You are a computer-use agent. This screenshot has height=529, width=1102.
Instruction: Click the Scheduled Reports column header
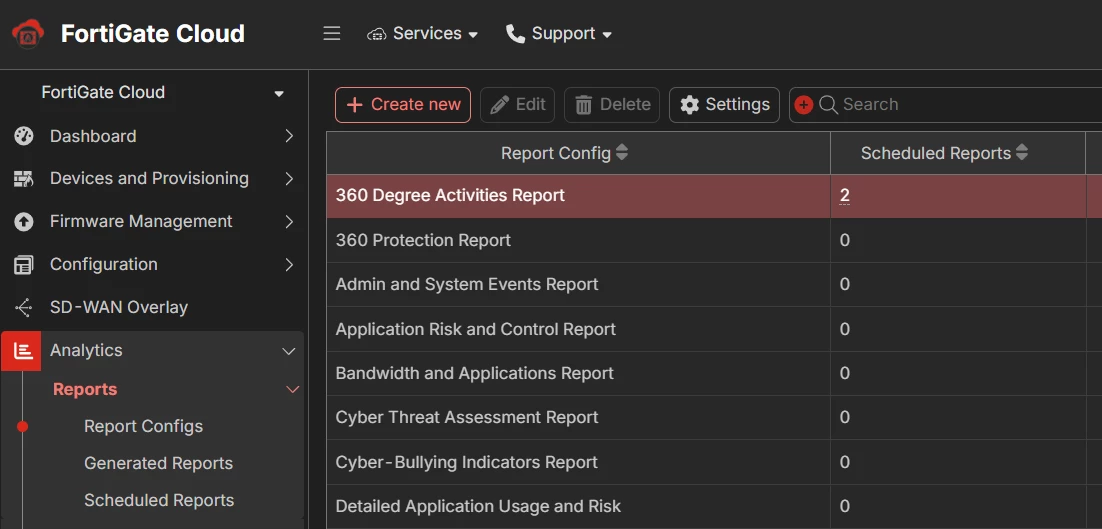(958, 153)
